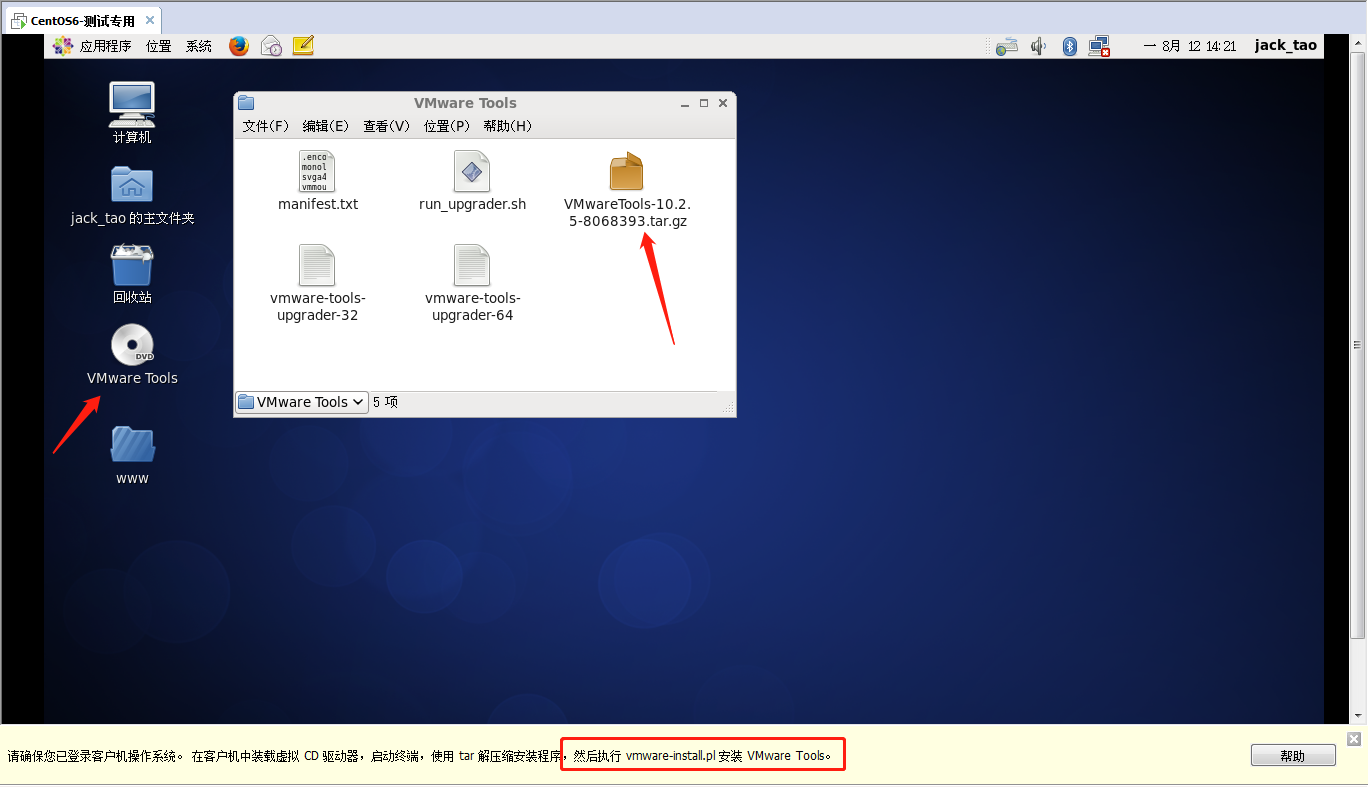
Task: Select the vmware-tools-upgrader-64 file icon
Action: (x=472, y=265)
